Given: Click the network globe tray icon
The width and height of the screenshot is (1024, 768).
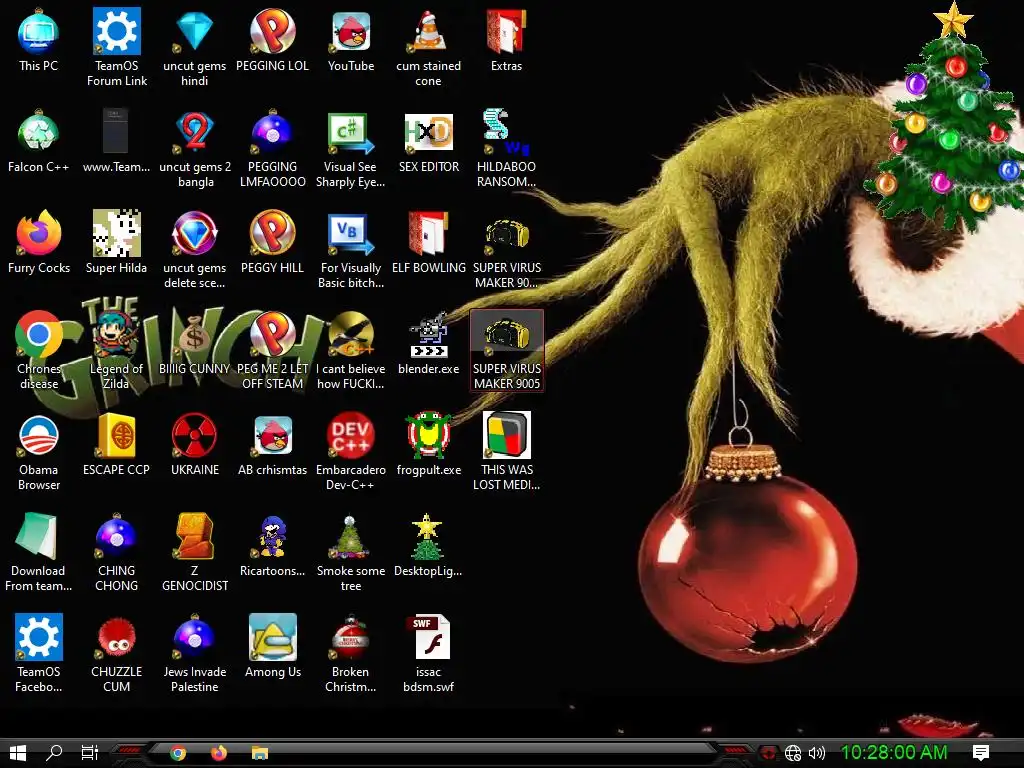Looking at the screenshot, I should click(x=793, y=753).
